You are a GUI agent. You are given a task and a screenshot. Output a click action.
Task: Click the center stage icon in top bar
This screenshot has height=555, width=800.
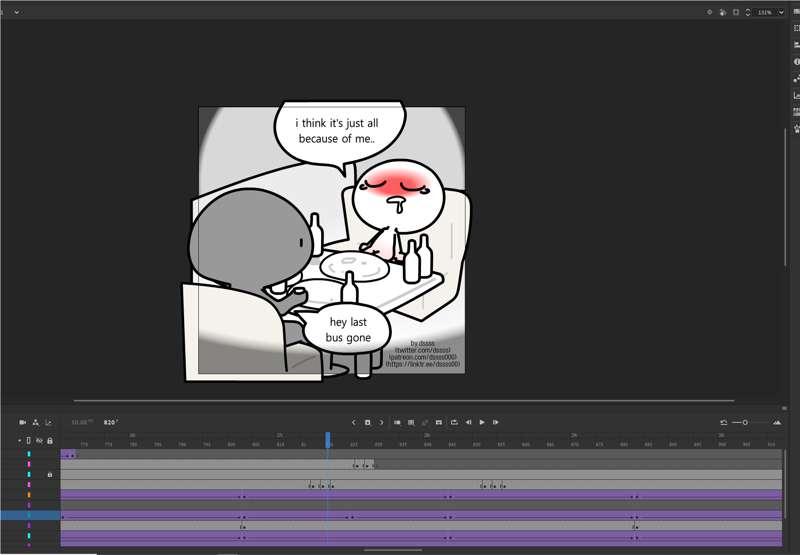[709, 12]
